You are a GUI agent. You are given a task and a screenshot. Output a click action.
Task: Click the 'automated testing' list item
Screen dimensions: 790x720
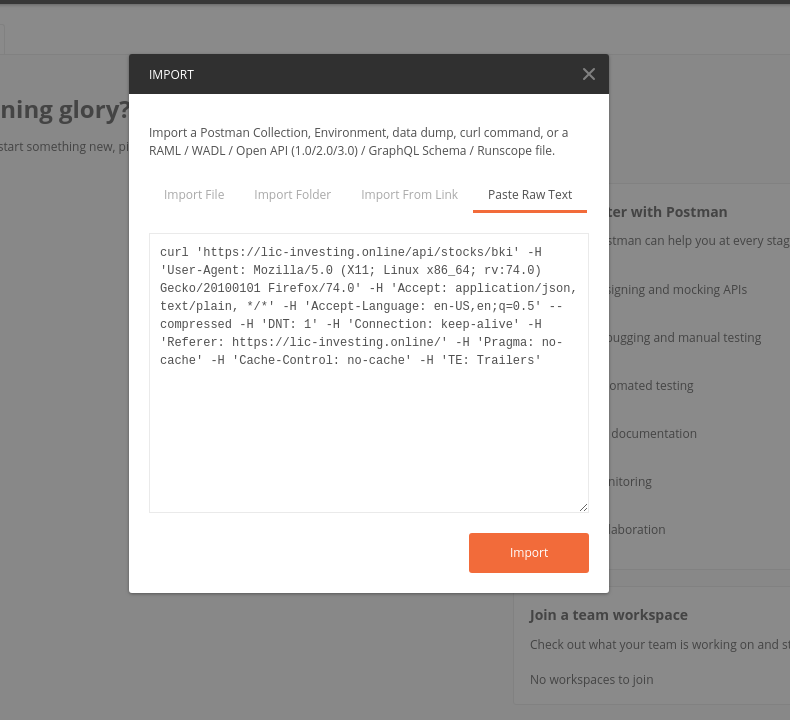[x=651, y=385]
